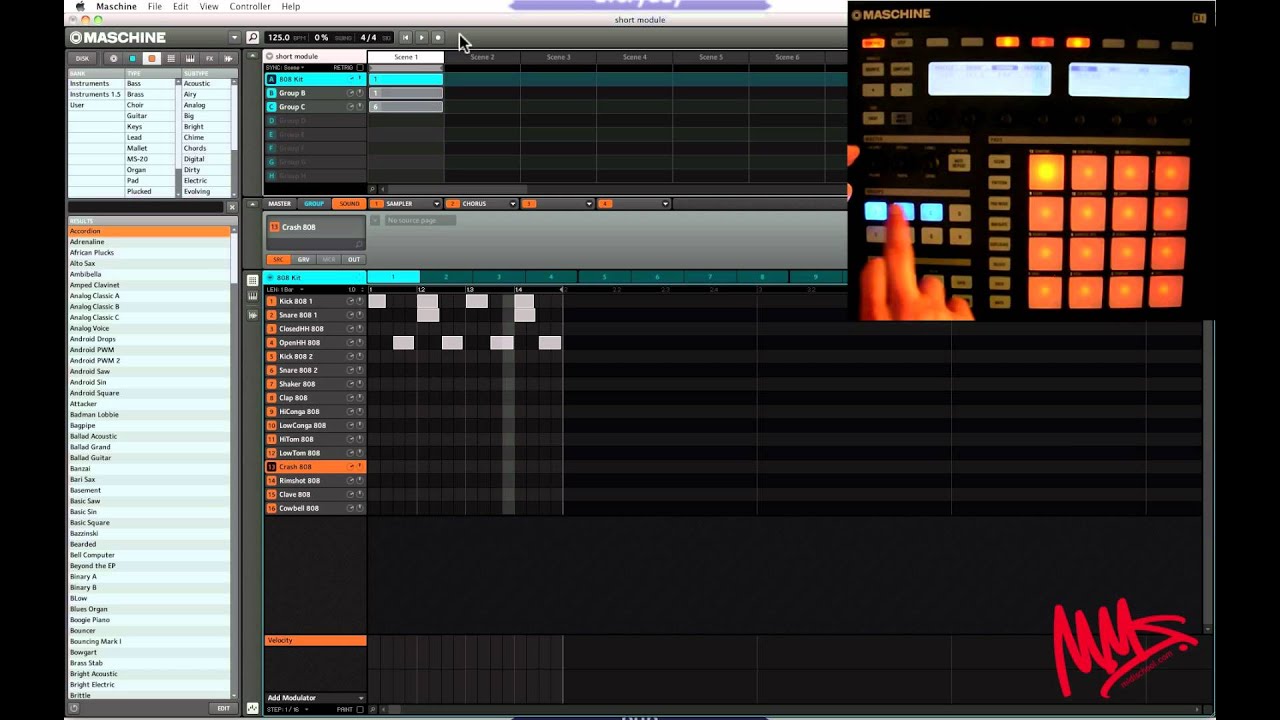
Task: Select the Scene 2 tab
Action: coord(482,57)
